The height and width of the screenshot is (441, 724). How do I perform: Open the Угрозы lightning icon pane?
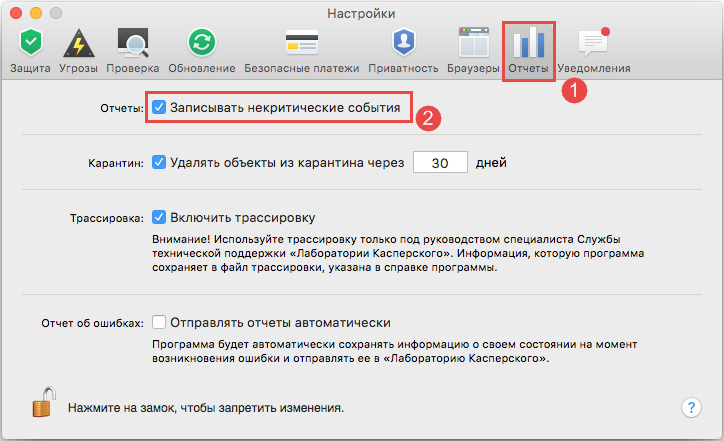pyautogui.click(x=78, y=51)
